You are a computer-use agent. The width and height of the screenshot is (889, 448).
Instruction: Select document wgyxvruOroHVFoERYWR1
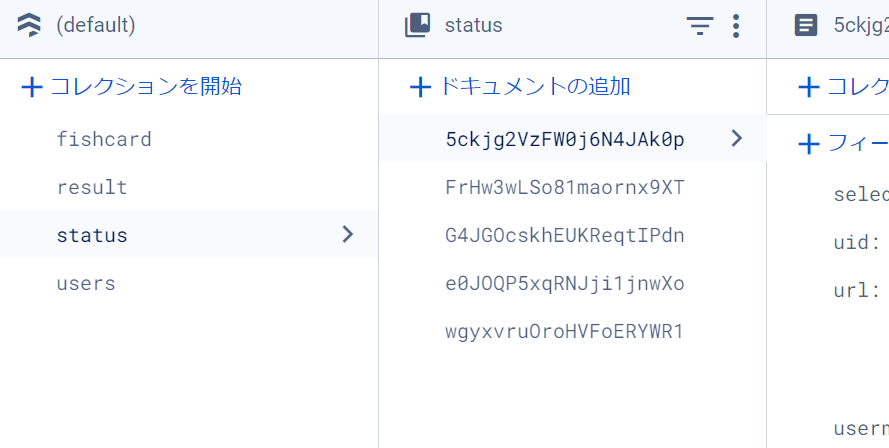[565, 331]
